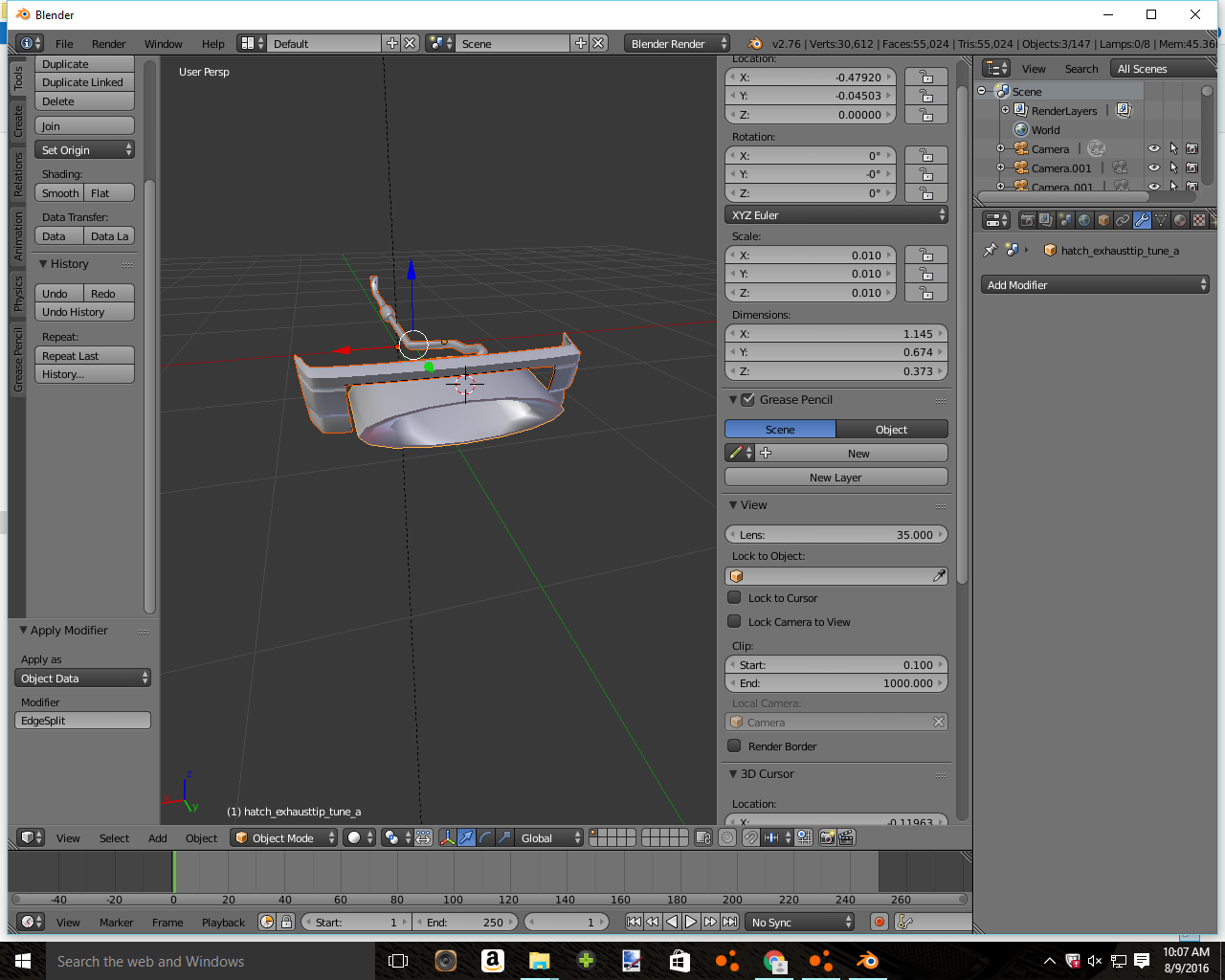Select the Constraints chain-link properties icon
The height and width of the screenshot is (980, 1225).
1123,220
